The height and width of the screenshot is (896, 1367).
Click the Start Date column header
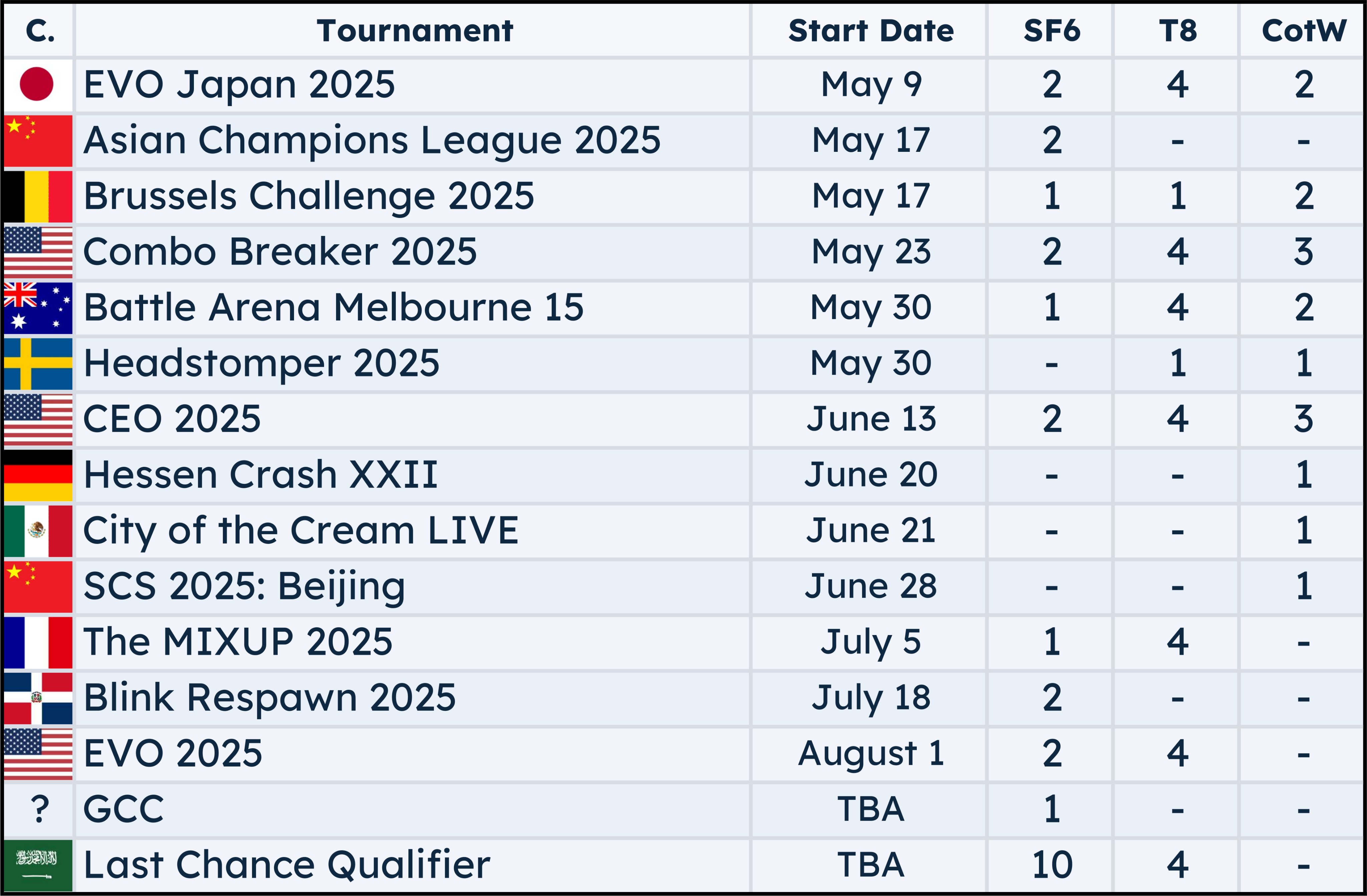click(x=871, y=30)
